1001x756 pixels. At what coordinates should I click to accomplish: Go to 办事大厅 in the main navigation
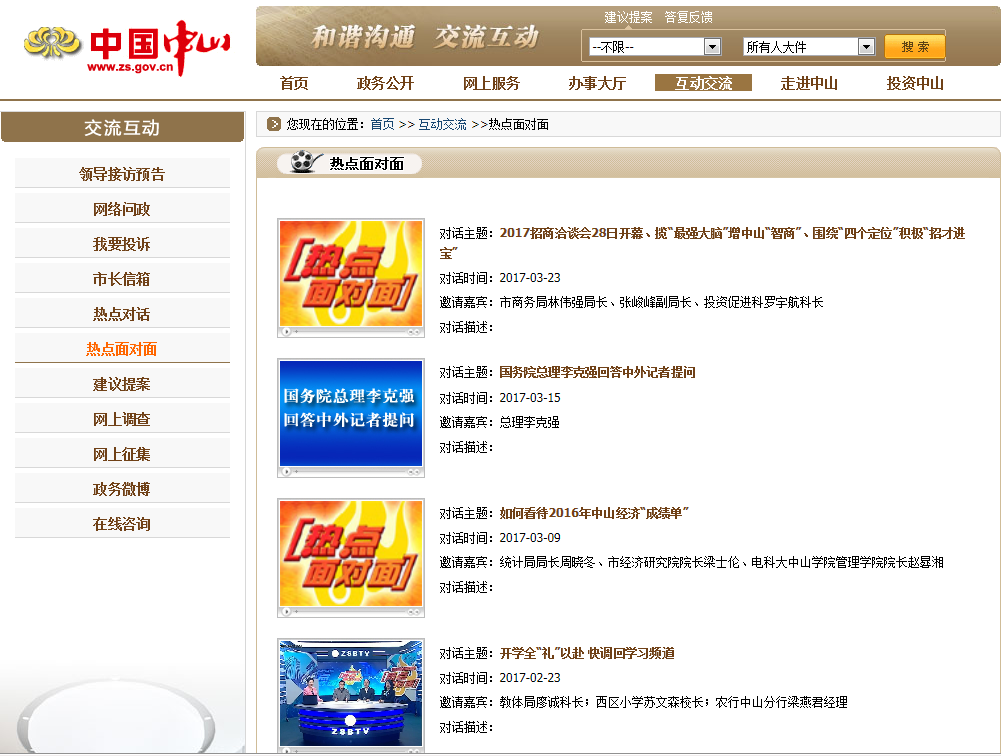pos(597,83)
